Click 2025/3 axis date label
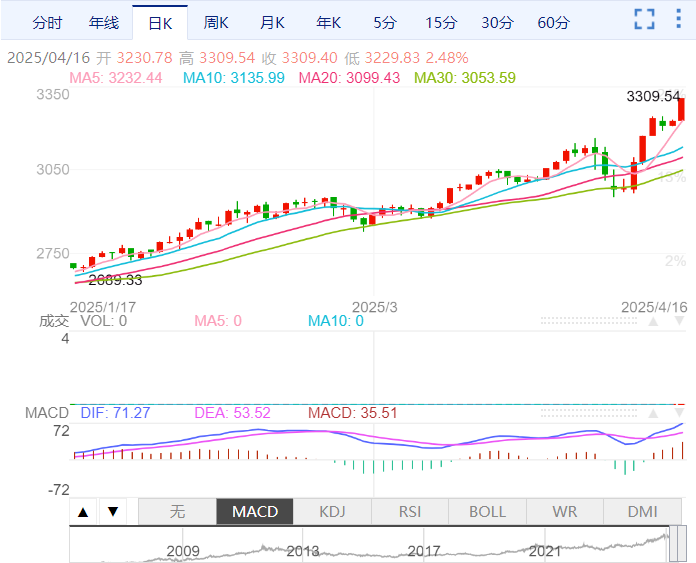 click(375, 307)
